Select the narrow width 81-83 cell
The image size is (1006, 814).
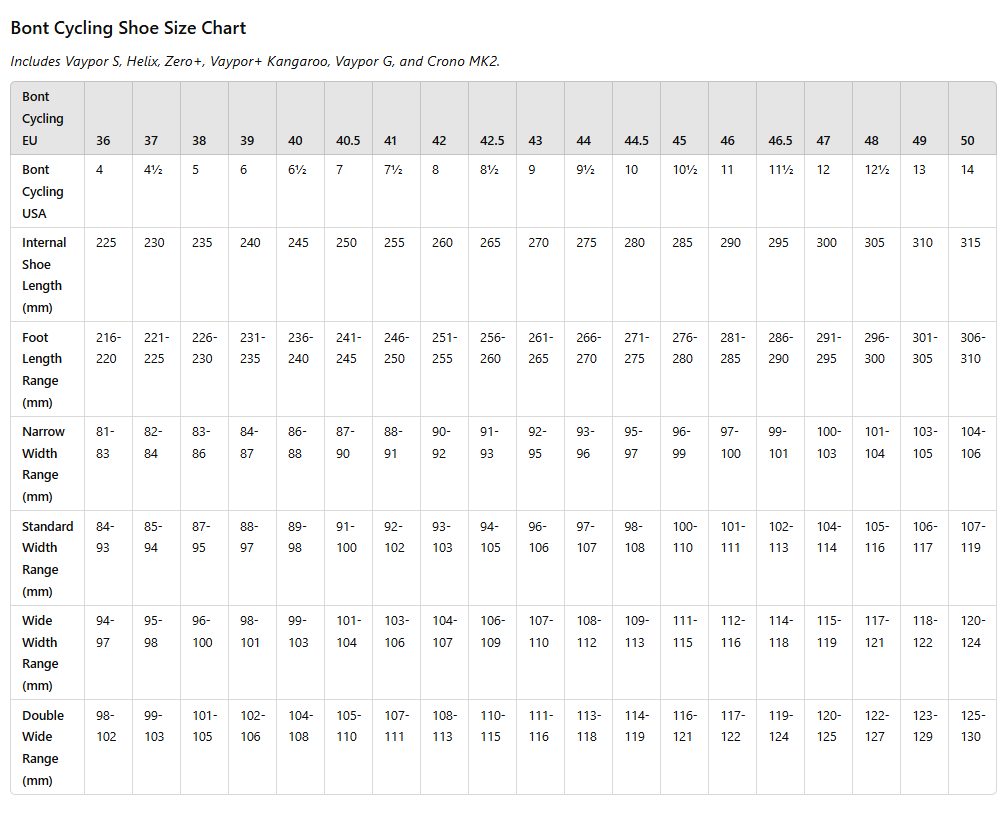[105, 442]
